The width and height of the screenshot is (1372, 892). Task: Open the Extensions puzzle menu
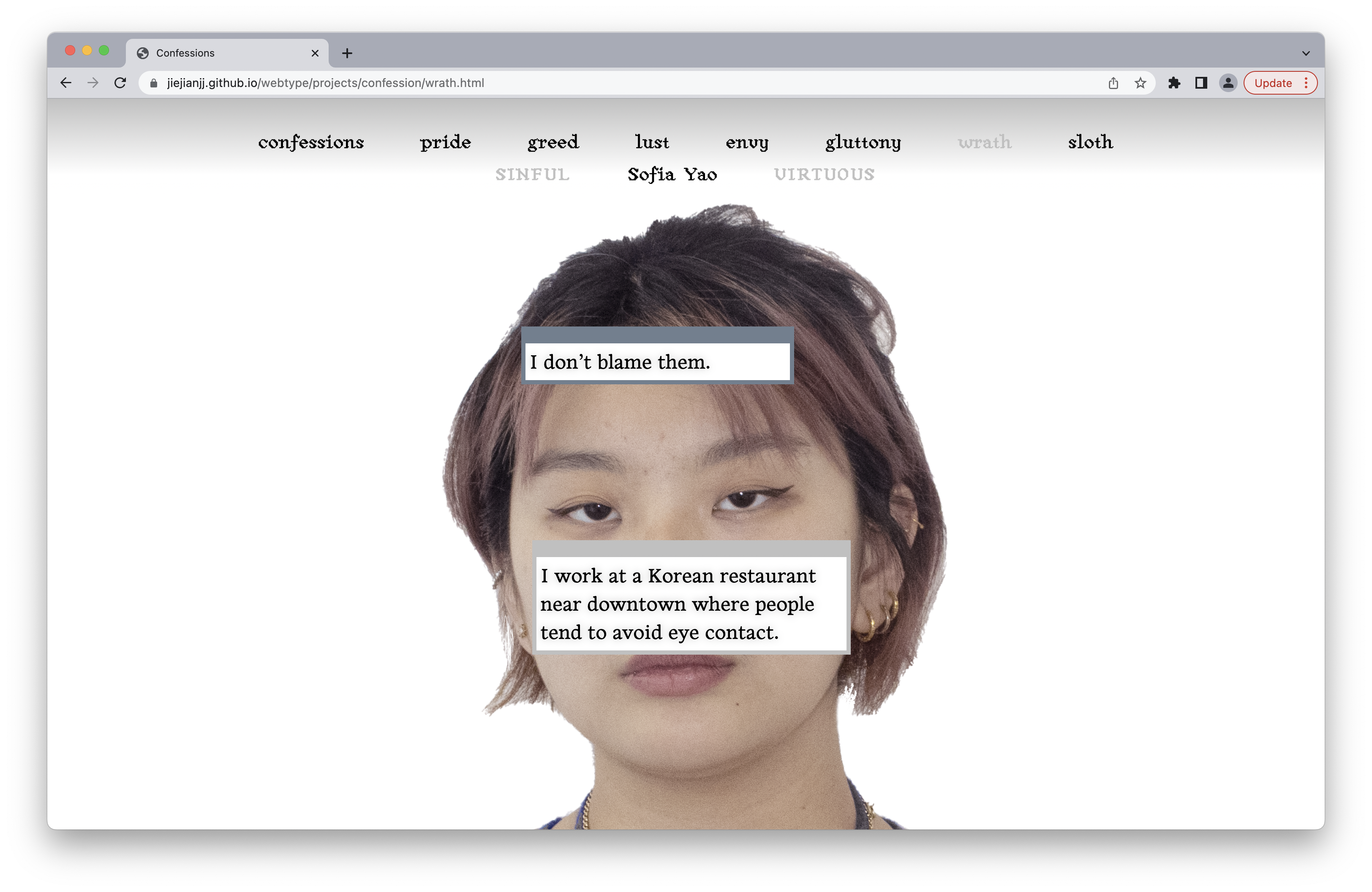coord(1174,83)
